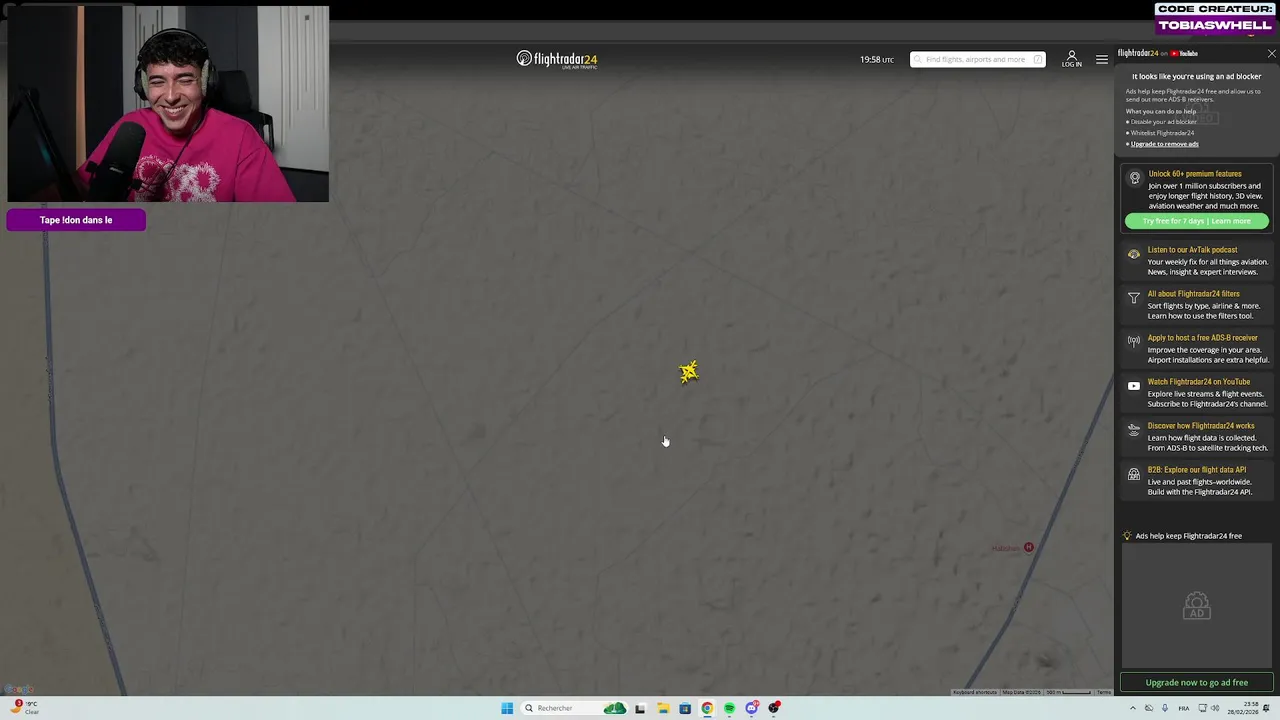This screenshot has width=1280, height=720.
Task: Click the AvTalk podcast icon
Action: pyautogui.click(x=1133, y=254)
